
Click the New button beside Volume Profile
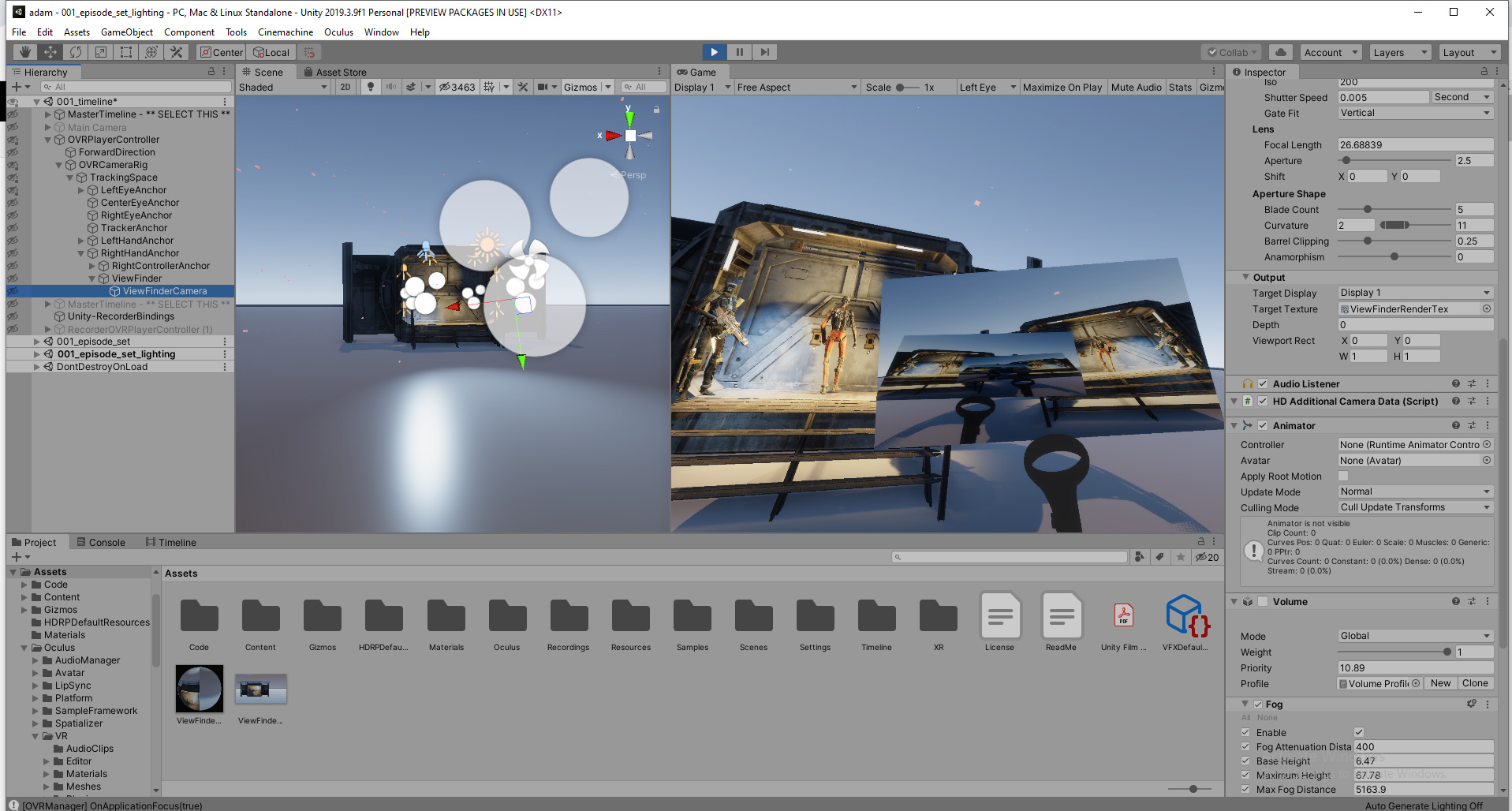[1440, 683]
